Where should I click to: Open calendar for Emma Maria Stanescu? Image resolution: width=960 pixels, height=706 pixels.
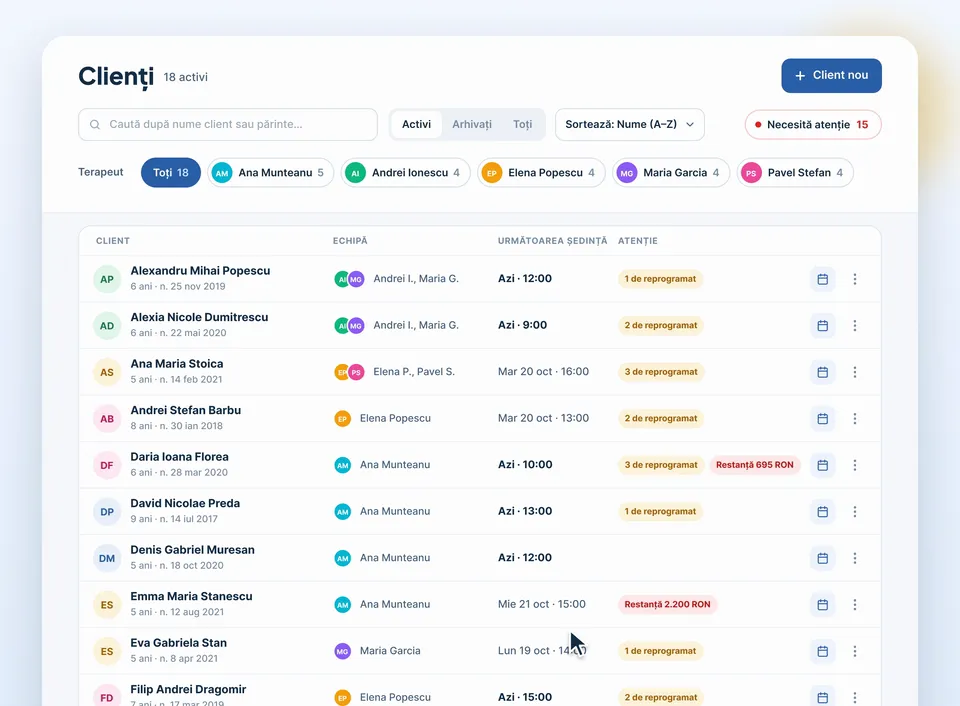pyautogui.click(x=822, y=605)
